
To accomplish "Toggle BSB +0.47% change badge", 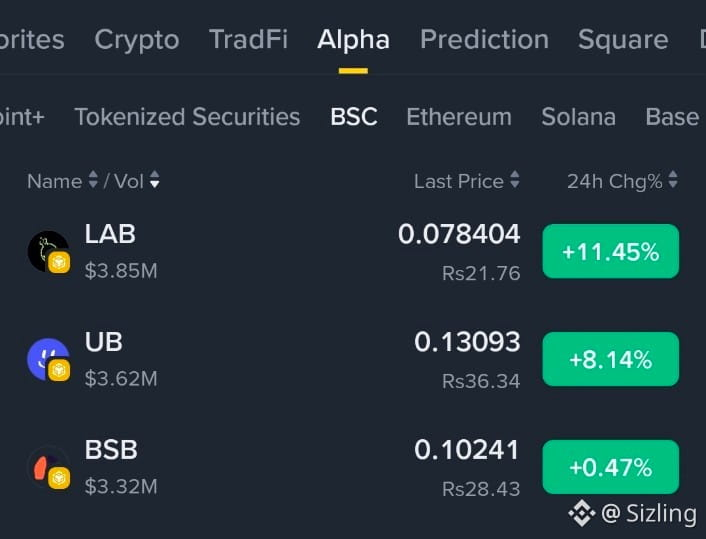I will tap(611, 467).
